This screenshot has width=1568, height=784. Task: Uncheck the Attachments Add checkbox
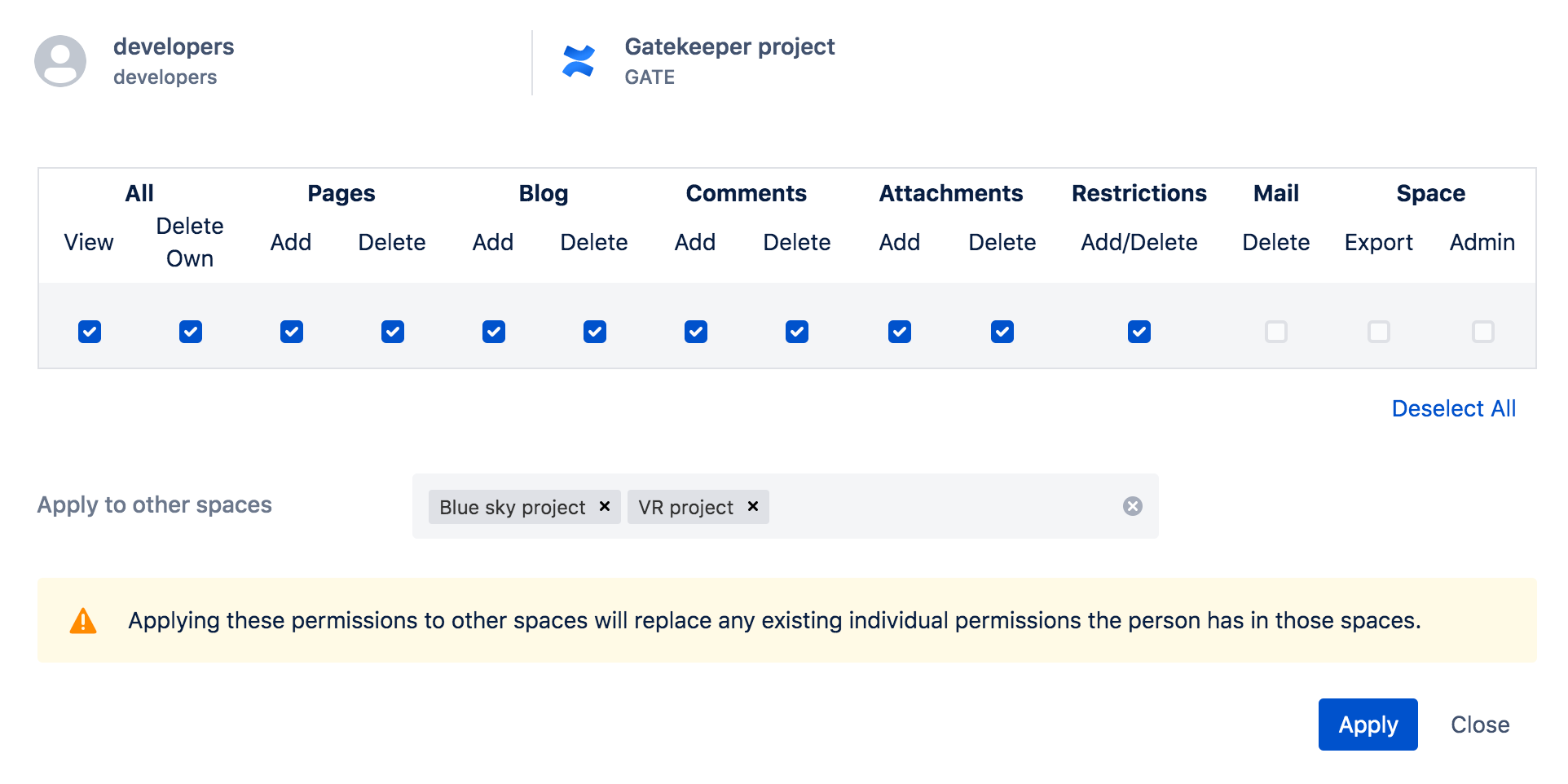click(900, 332)
